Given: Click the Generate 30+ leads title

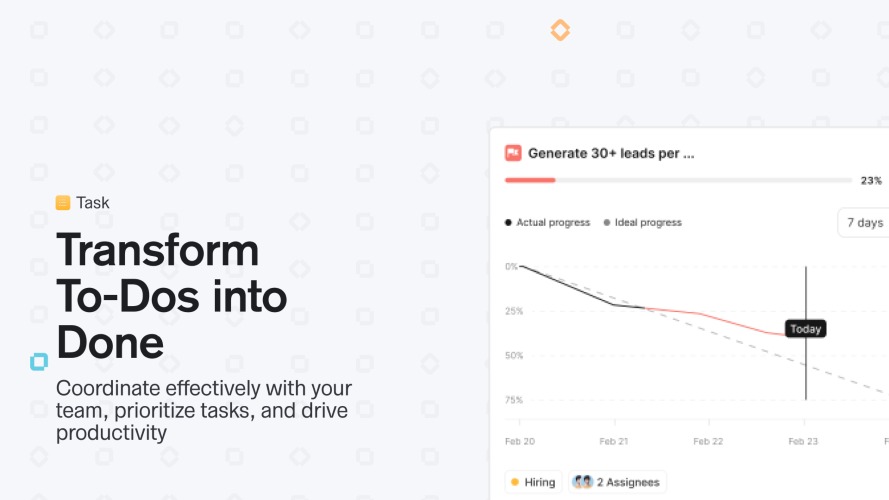Looking at the screenshot, I should pos(611,153).
